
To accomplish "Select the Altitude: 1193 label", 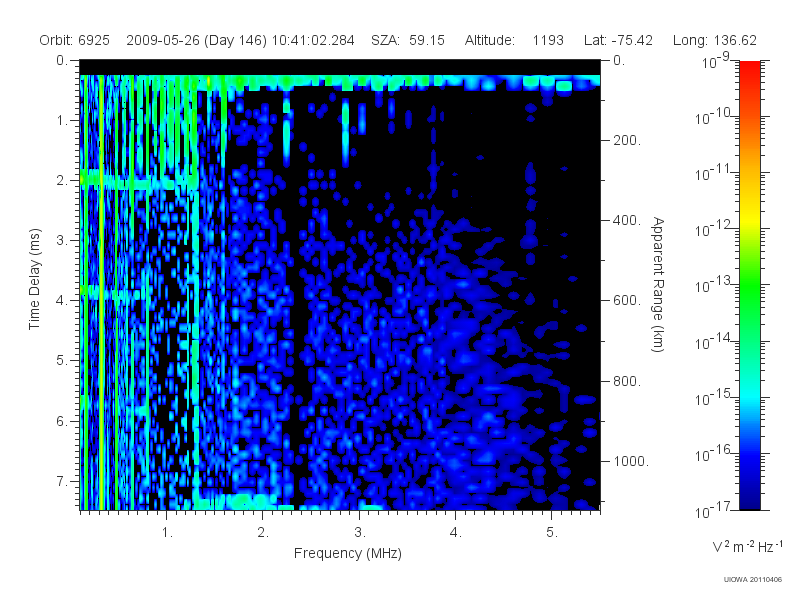I will [514, 40].
